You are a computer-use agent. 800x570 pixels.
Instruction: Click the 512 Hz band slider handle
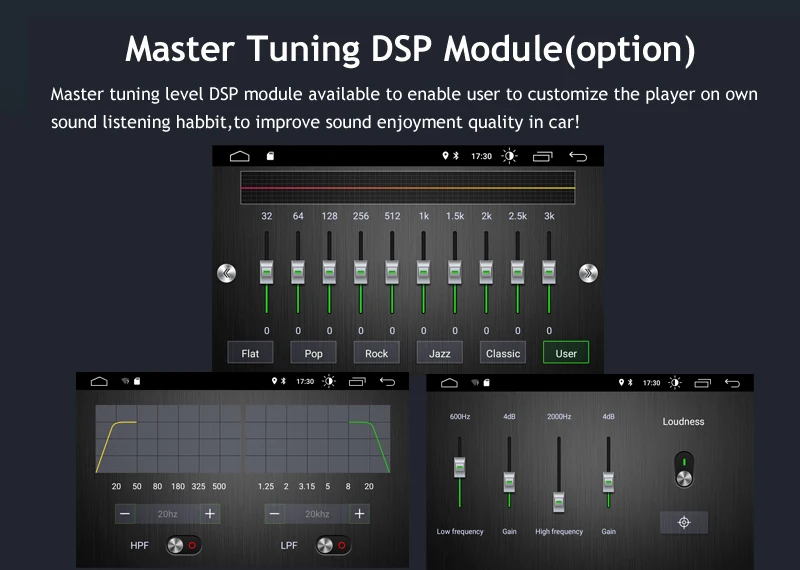coord(392,272)
